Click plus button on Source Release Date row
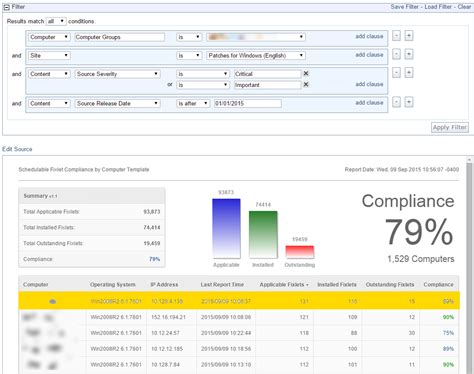Screen dimensions: 474x374 tap(409, 102)
